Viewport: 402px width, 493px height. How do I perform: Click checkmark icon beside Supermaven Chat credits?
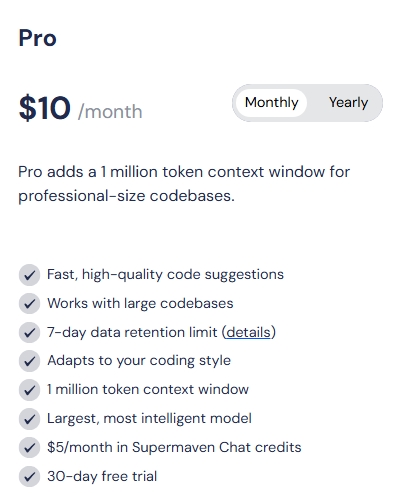point(29,448)
